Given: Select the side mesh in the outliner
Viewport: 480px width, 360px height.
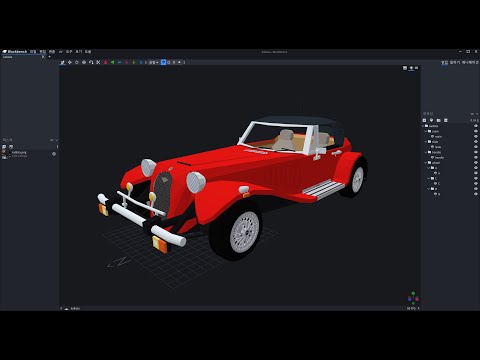Looking at the screenshot, I should pos(438,147).
